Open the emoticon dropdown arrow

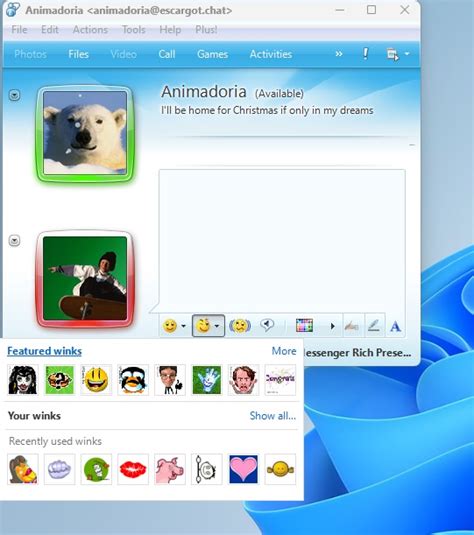tap(184, 326)
